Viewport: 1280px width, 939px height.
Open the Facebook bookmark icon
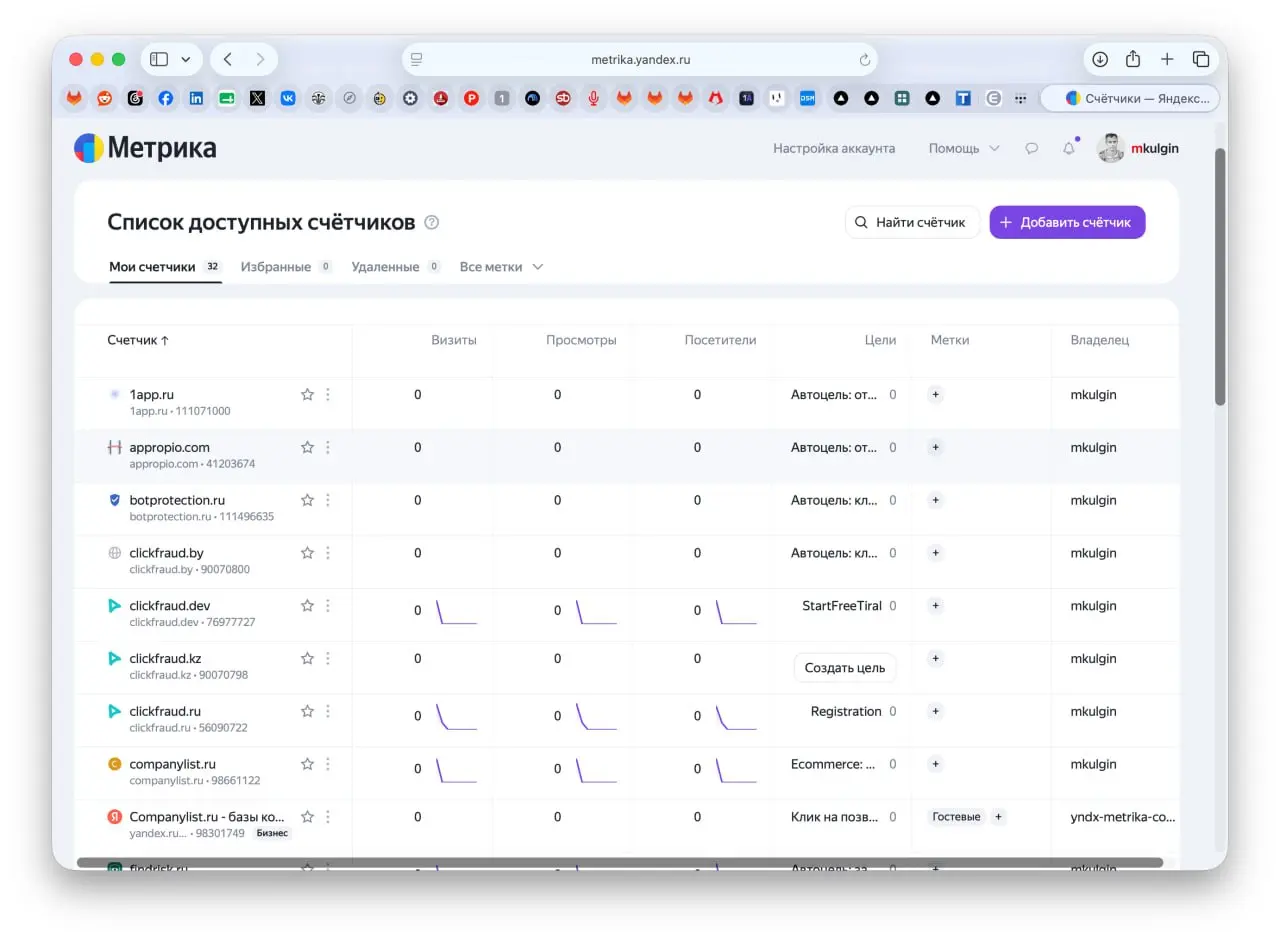tap(166, 98)
